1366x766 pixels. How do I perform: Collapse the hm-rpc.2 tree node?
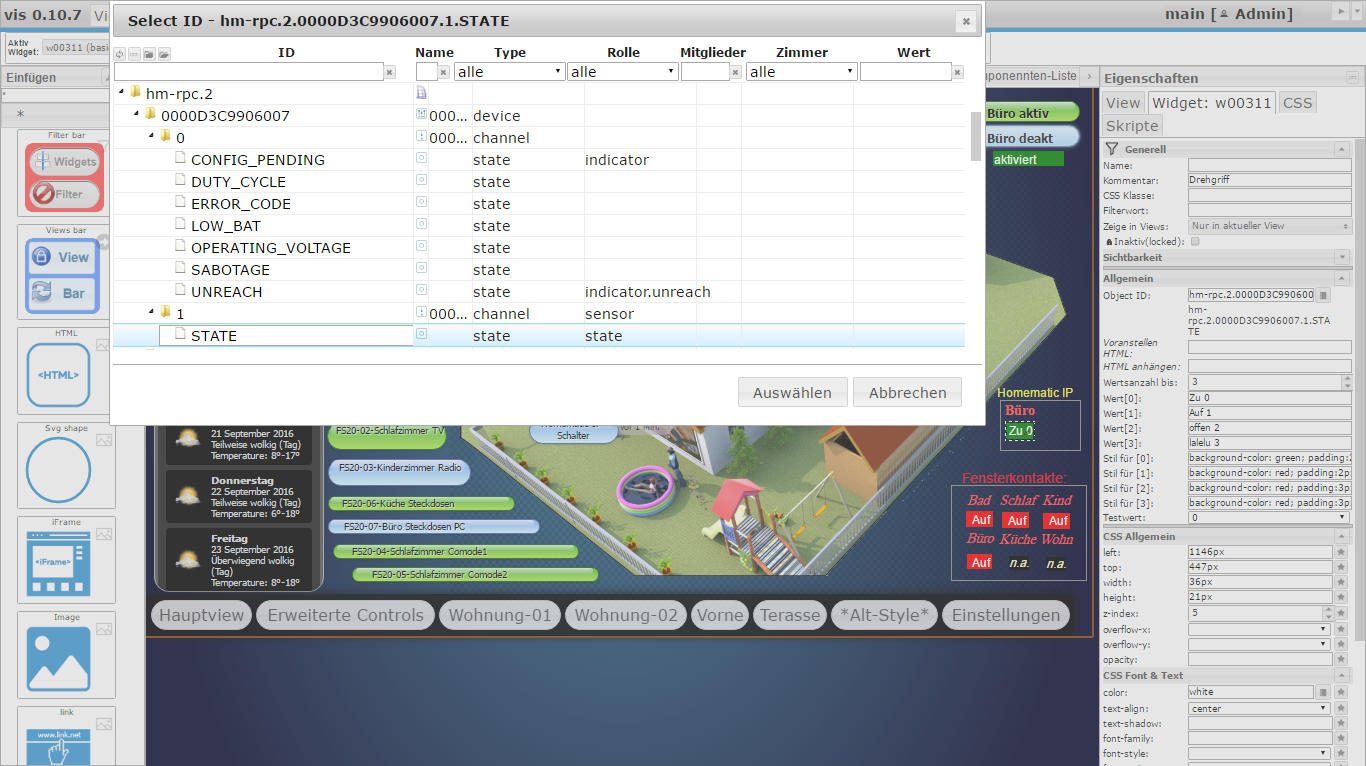tap(121, 92)
